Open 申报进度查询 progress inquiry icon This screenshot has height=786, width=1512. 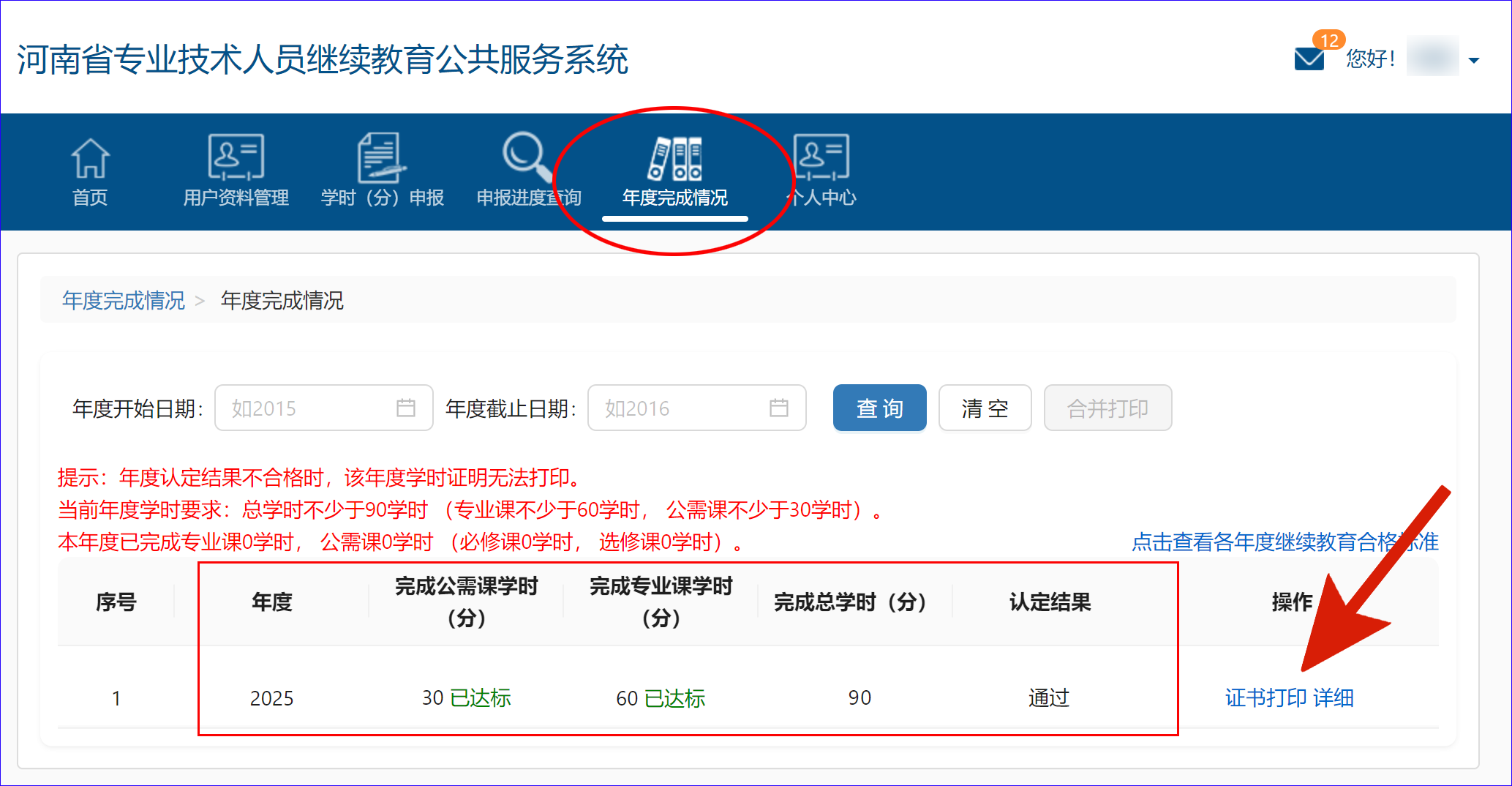coord(528,170)
